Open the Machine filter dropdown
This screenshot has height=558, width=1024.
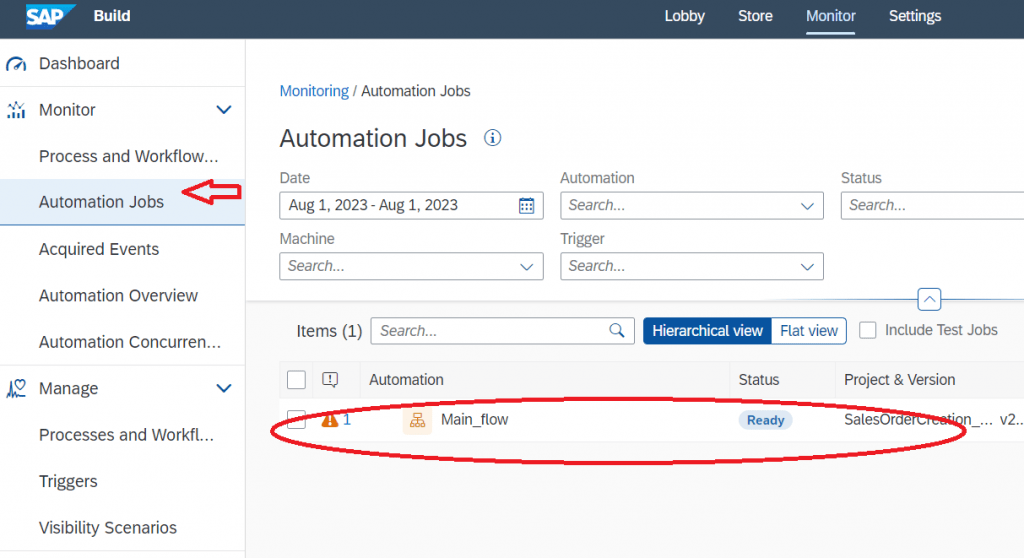[526, 267]
